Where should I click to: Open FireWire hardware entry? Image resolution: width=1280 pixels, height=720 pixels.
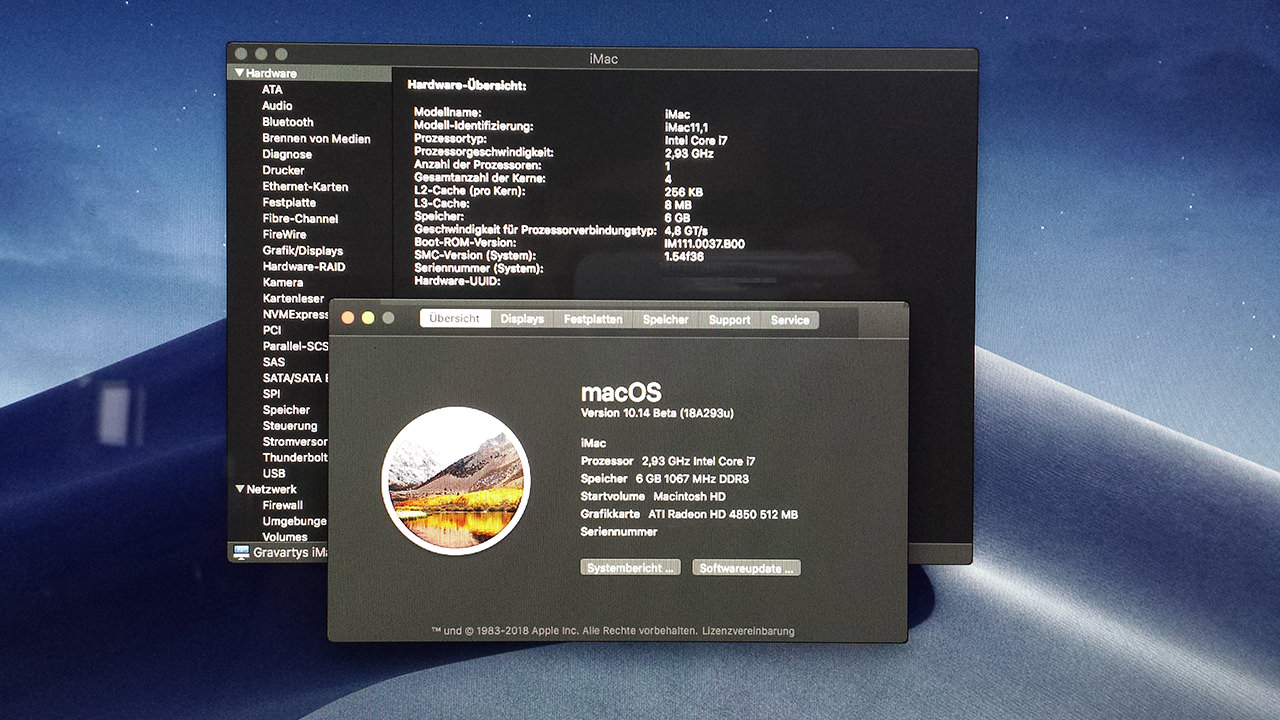point(284,234)
